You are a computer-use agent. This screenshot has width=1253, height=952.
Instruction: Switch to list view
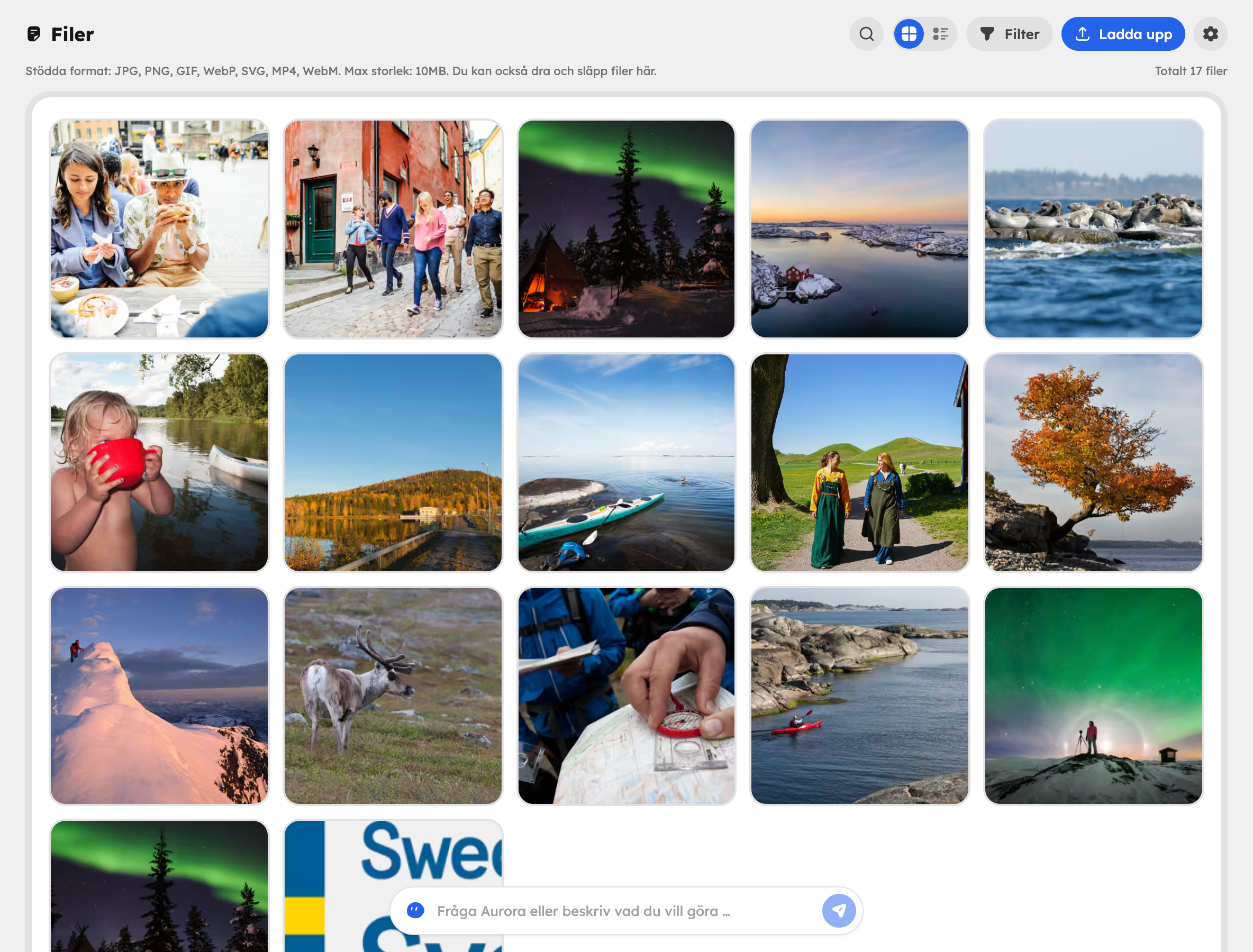pos(941,34)
